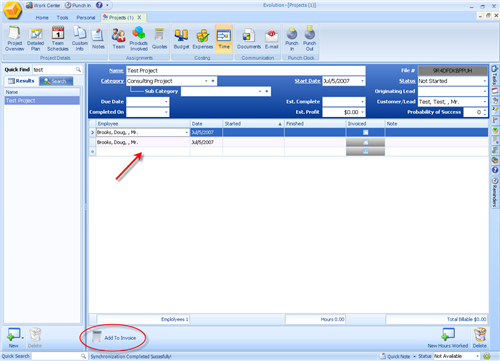Click the project Name input field
The height and width of the screenshot is (361, 500).
246,71
